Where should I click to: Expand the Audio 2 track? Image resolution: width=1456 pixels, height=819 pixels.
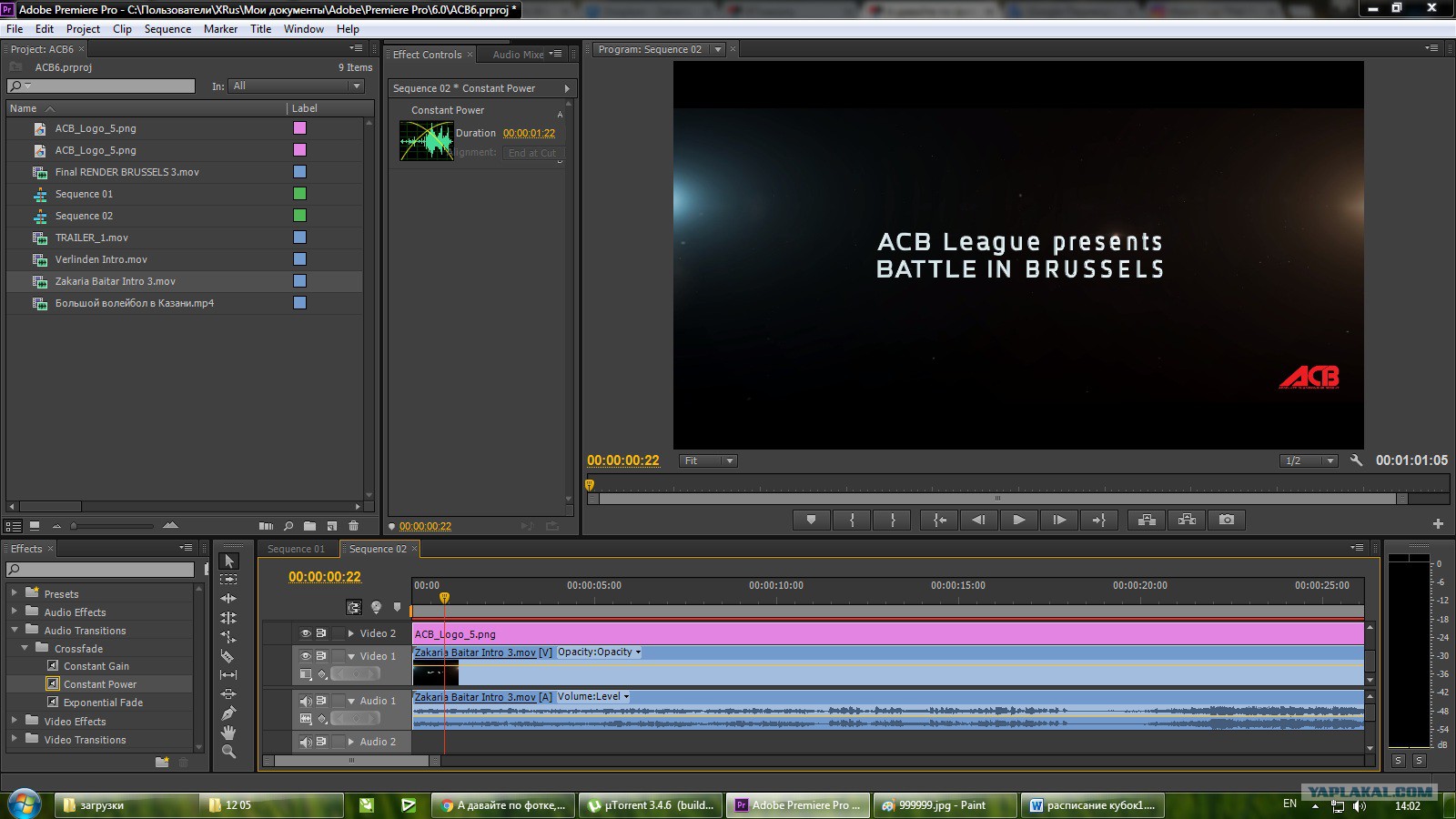tap(351, 742)
